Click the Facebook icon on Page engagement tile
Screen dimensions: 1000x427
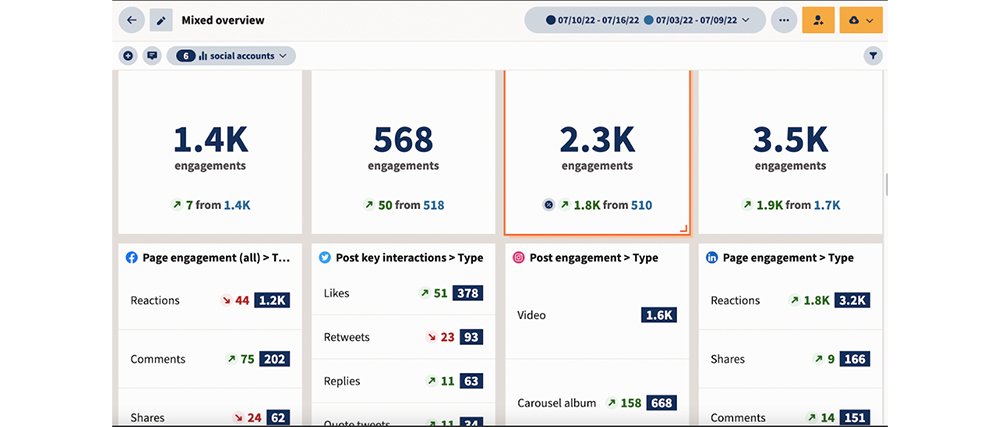(x=131, y=258)
